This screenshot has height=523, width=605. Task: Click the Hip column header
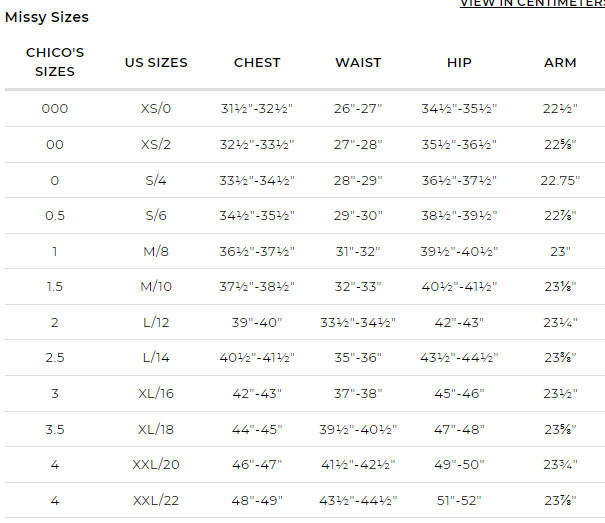coord(459,63)
